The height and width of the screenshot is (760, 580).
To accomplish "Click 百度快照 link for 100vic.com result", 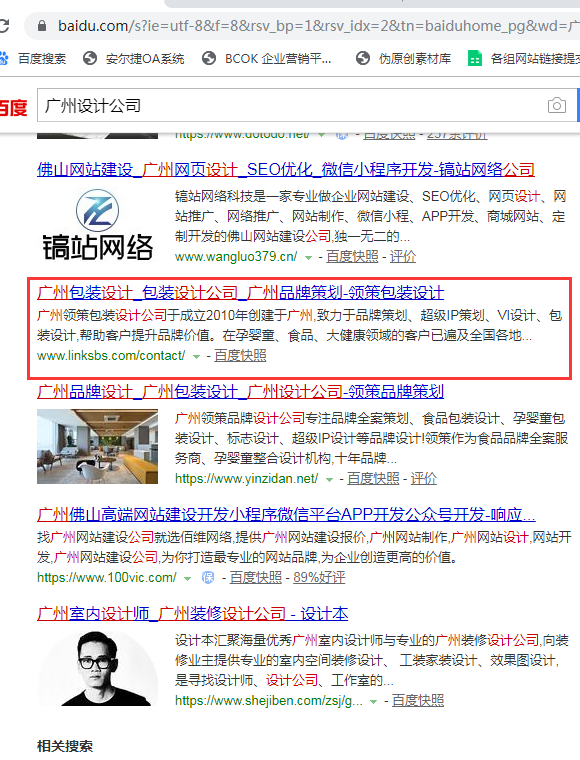I will [255, 577].
